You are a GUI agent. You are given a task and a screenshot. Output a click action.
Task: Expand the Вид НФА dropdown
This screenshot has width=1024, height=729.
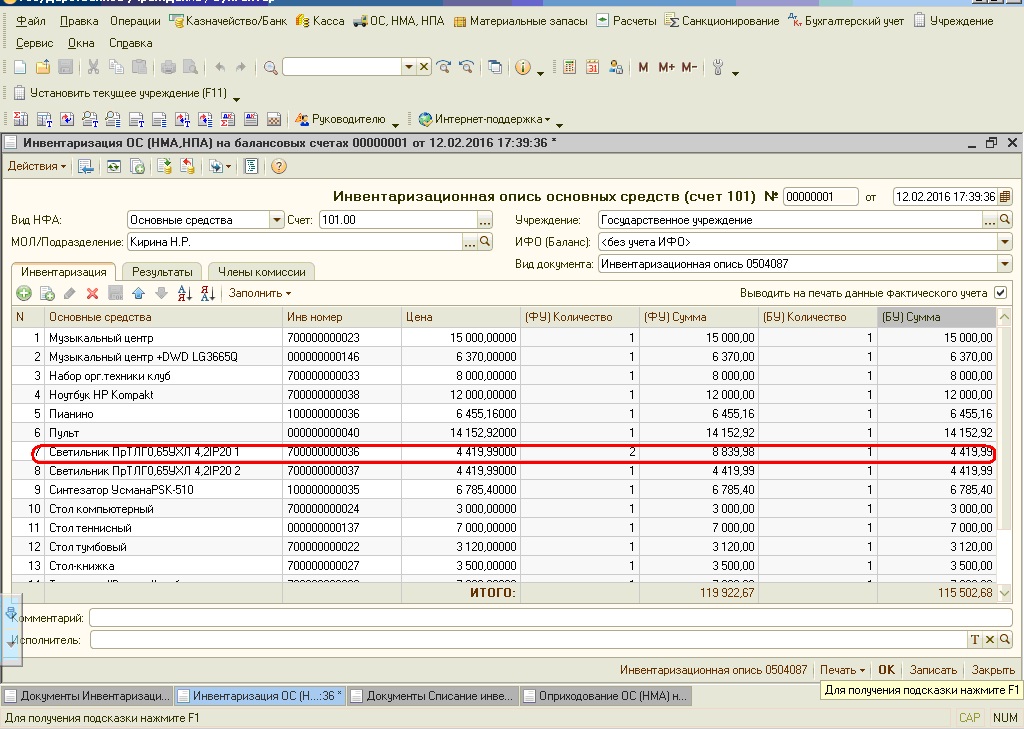tap(276, 220)
